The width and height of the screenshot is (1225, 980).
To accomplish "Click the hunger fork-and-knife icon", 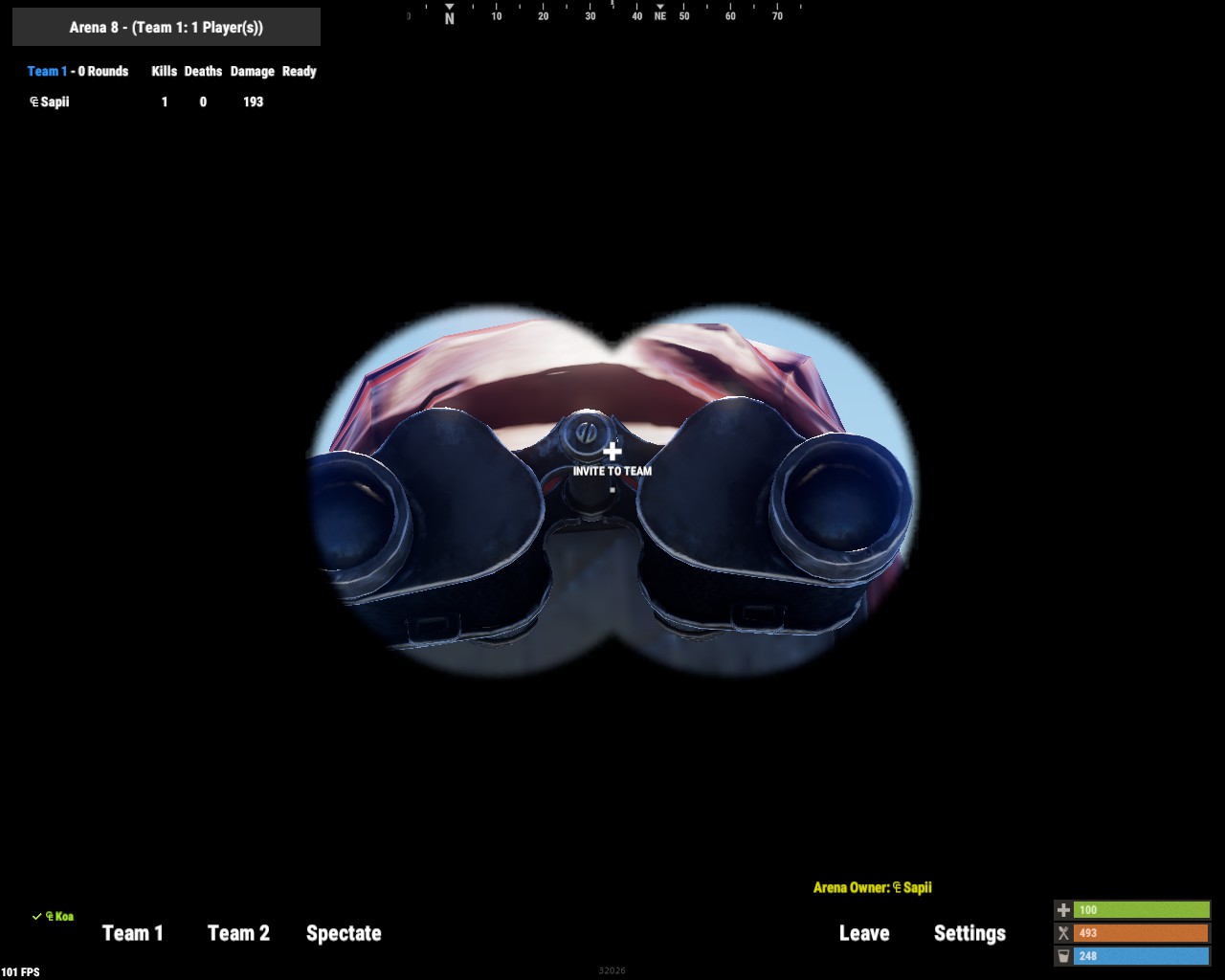I will click(1063, 933).
